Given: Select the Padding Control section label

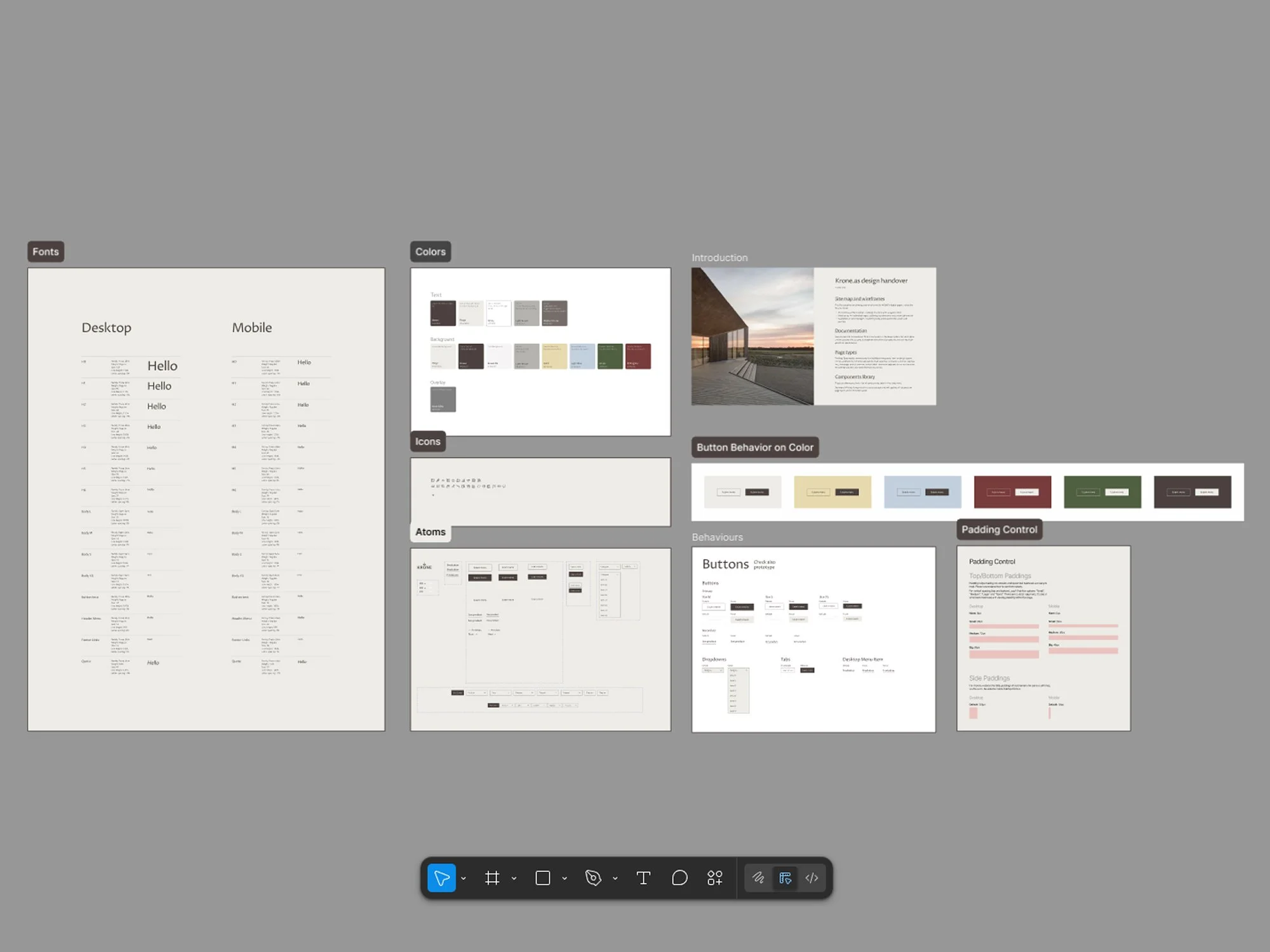Looking at the screenshot, I should coord(999,529).
